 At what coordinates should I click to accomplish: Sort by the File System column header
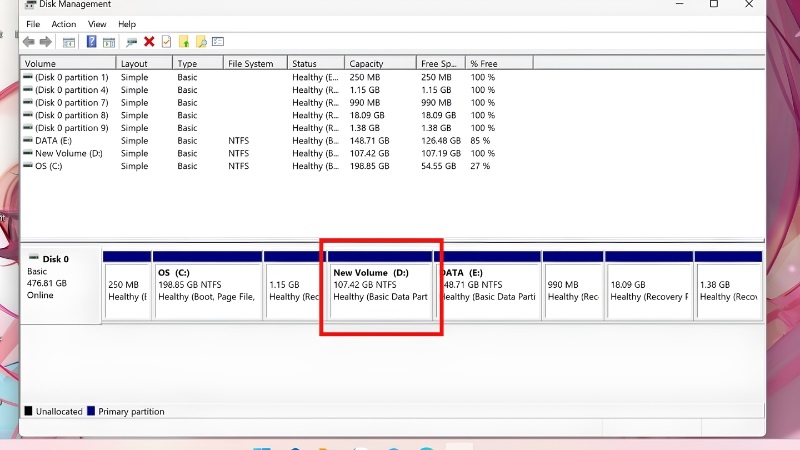[x=255, y=63]
